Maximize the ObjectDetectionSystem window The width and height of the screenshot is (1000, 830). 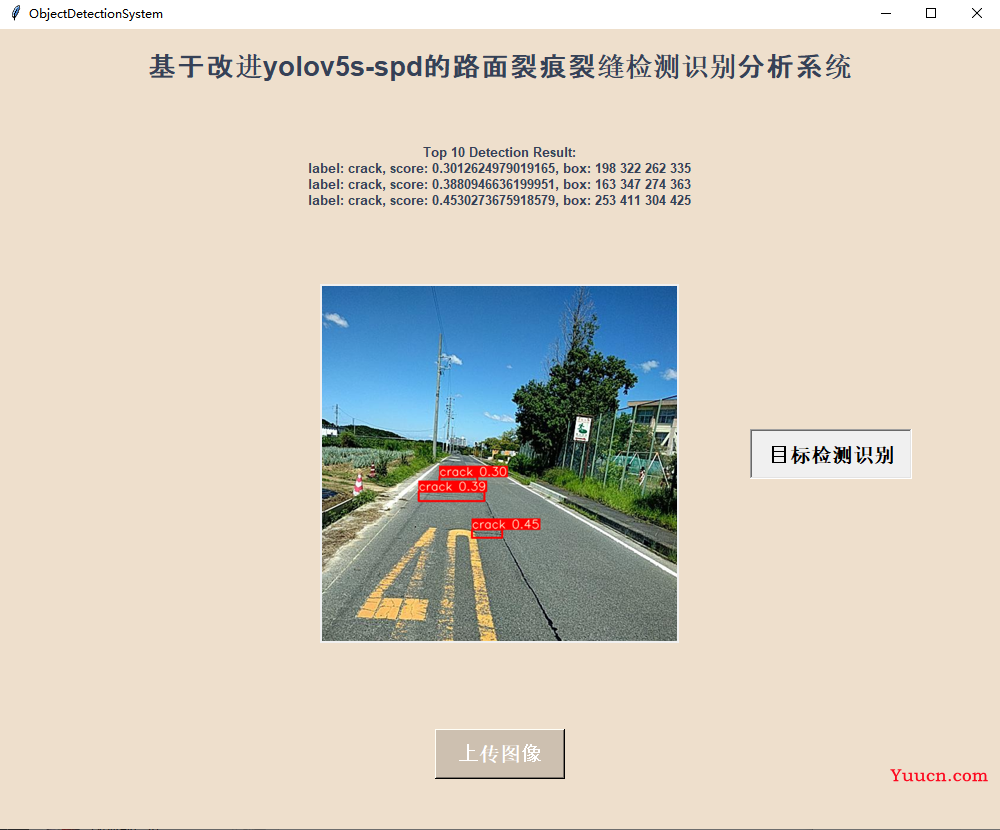click(x=930, y=13)
